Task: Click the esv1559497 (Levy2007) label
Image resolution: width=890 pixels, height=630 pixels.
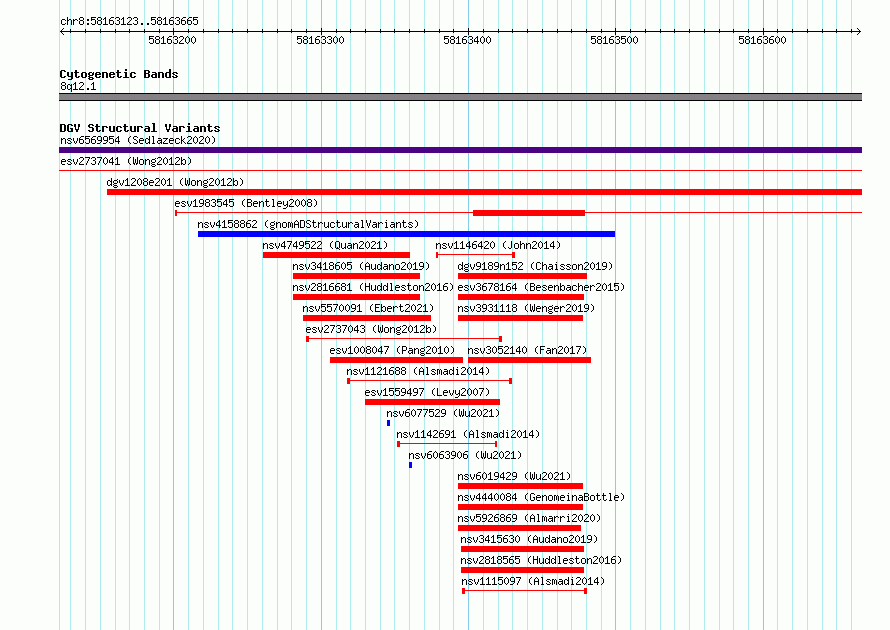Action: click(x=427, y=392)
